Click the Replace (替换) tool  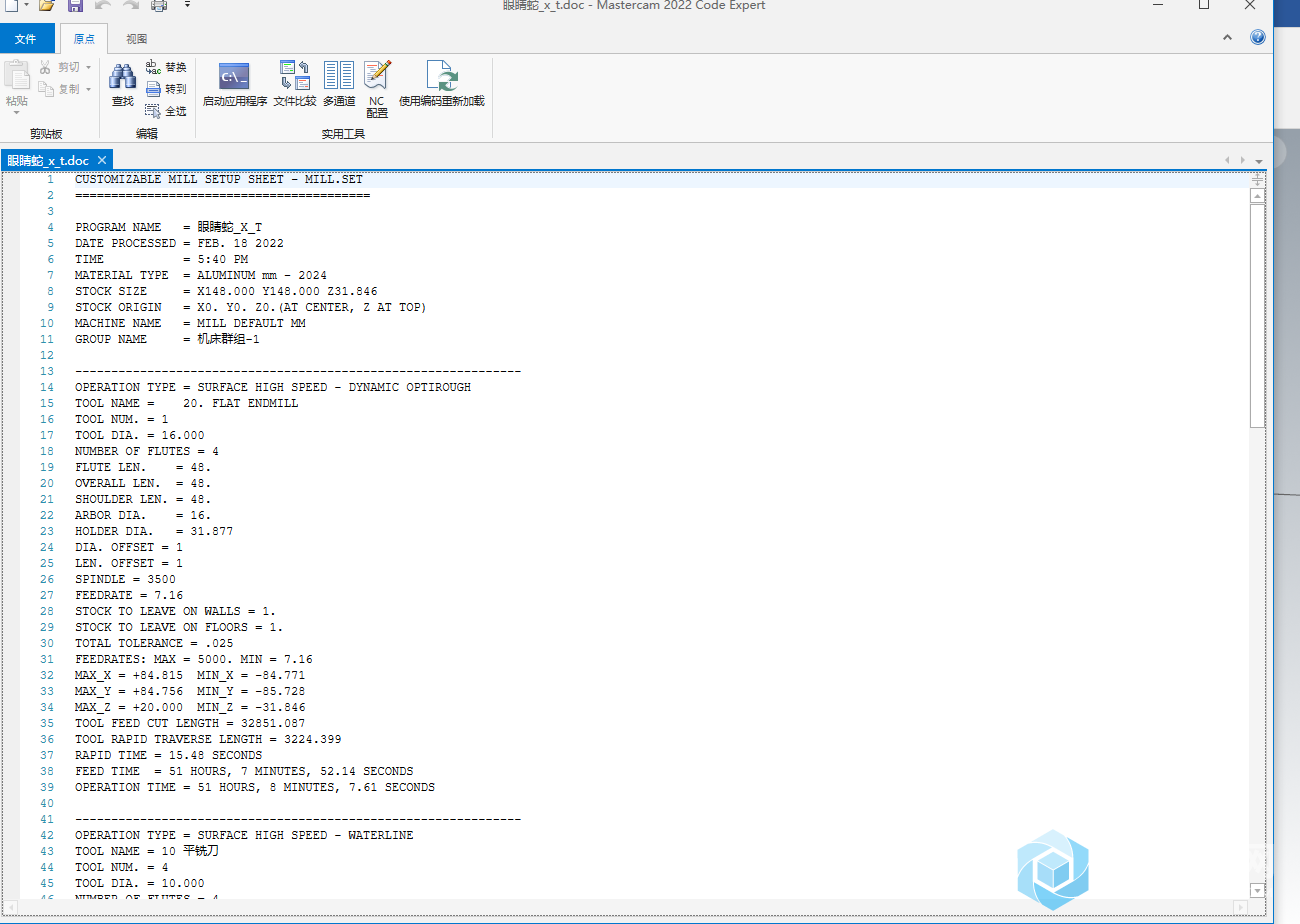point(166,67)
